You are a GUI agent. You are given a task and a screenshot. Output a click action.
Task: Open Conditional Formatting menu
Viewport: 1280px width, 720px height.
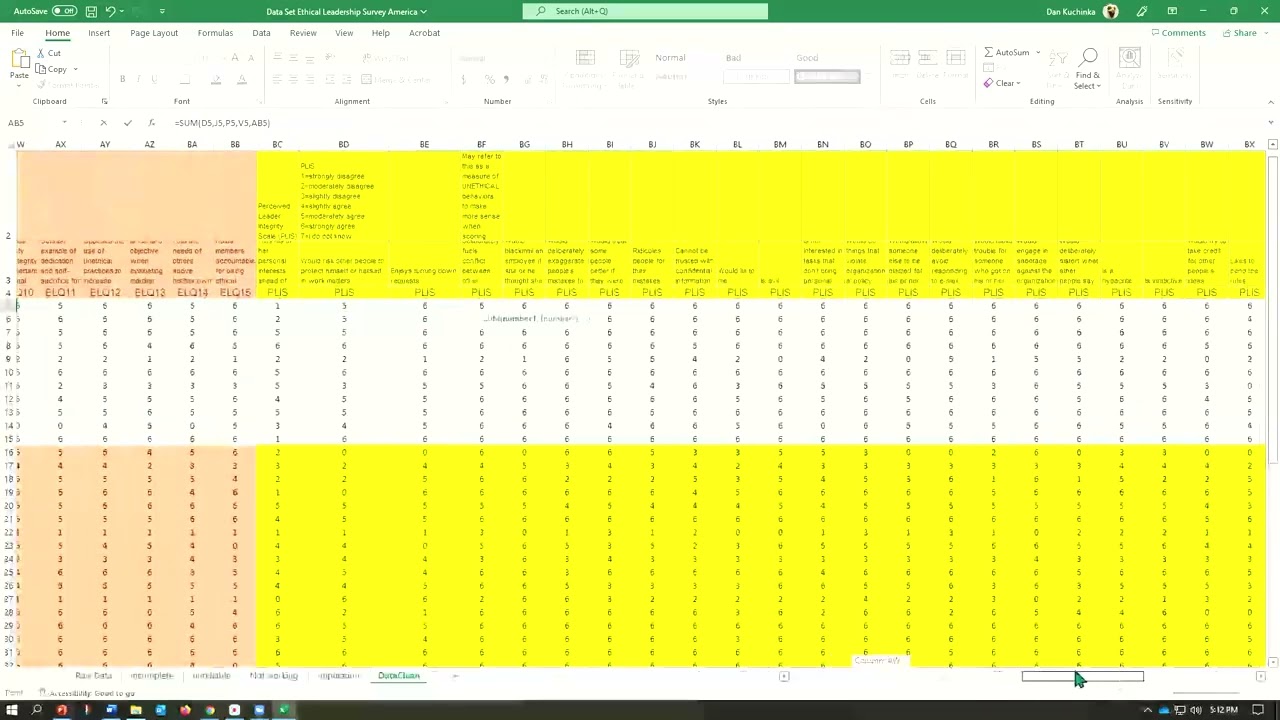586,68
